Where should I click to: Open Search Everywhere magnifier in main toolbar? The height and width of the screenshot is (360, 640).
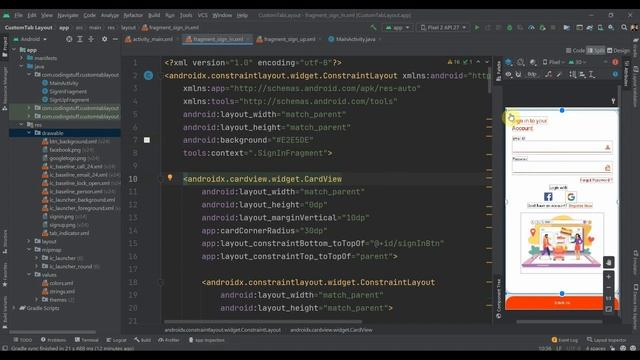point(624,27)
